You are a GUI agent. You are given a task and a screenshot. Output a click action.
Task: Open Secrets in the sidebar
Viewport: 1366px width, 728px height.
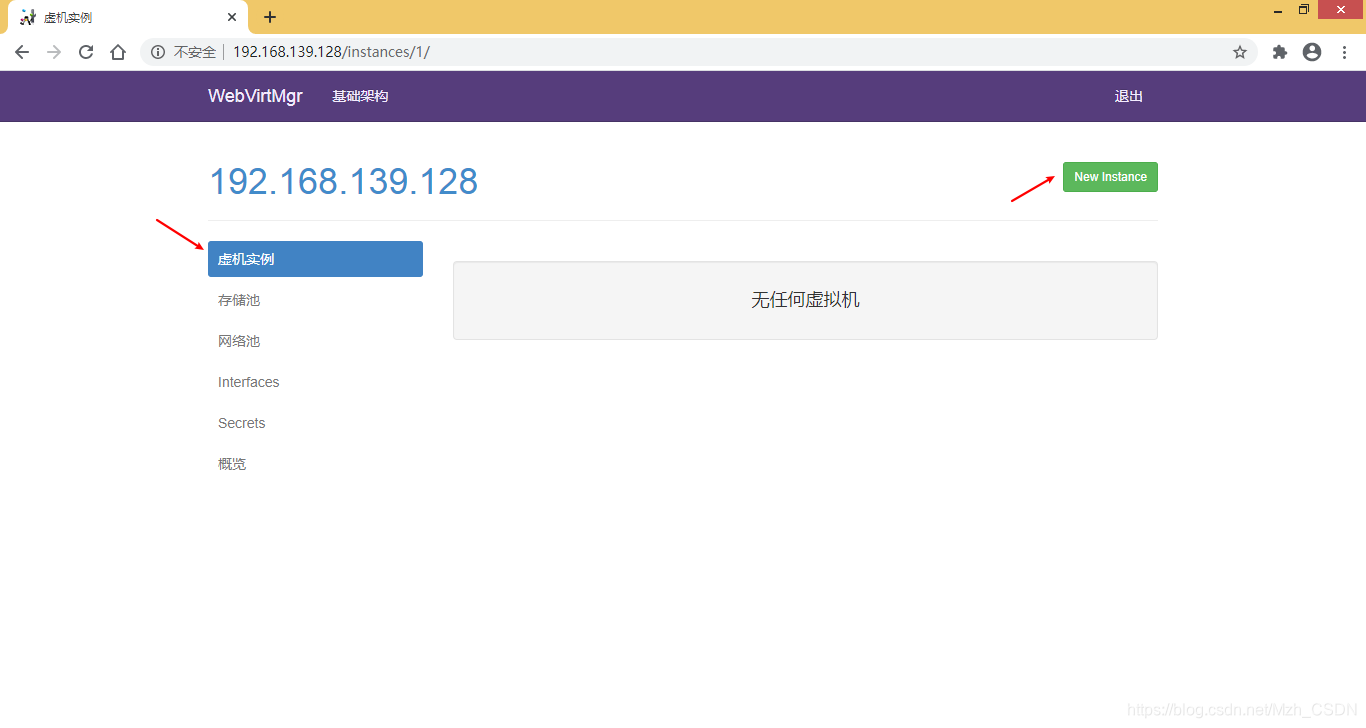coord(315,423)
